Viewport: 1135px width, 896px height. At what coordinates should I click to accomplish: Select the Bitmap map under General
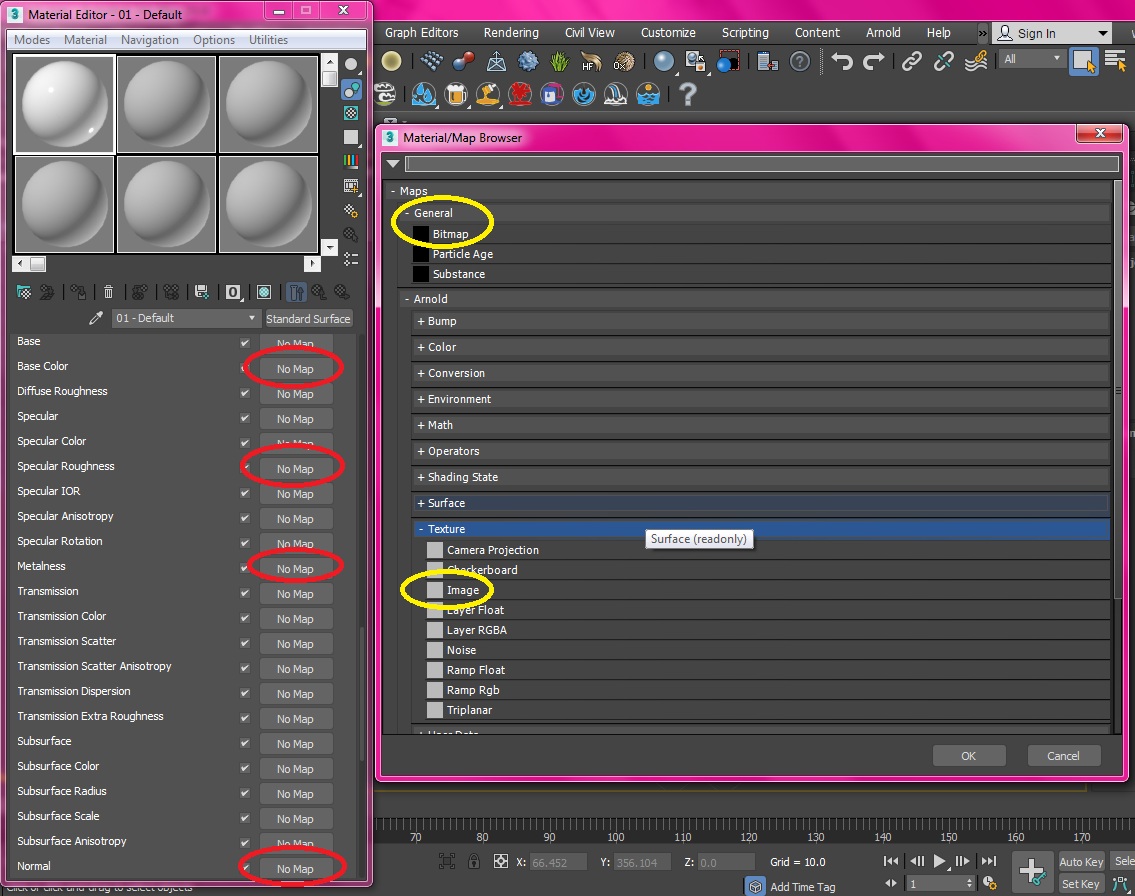(x=450, y=234)
